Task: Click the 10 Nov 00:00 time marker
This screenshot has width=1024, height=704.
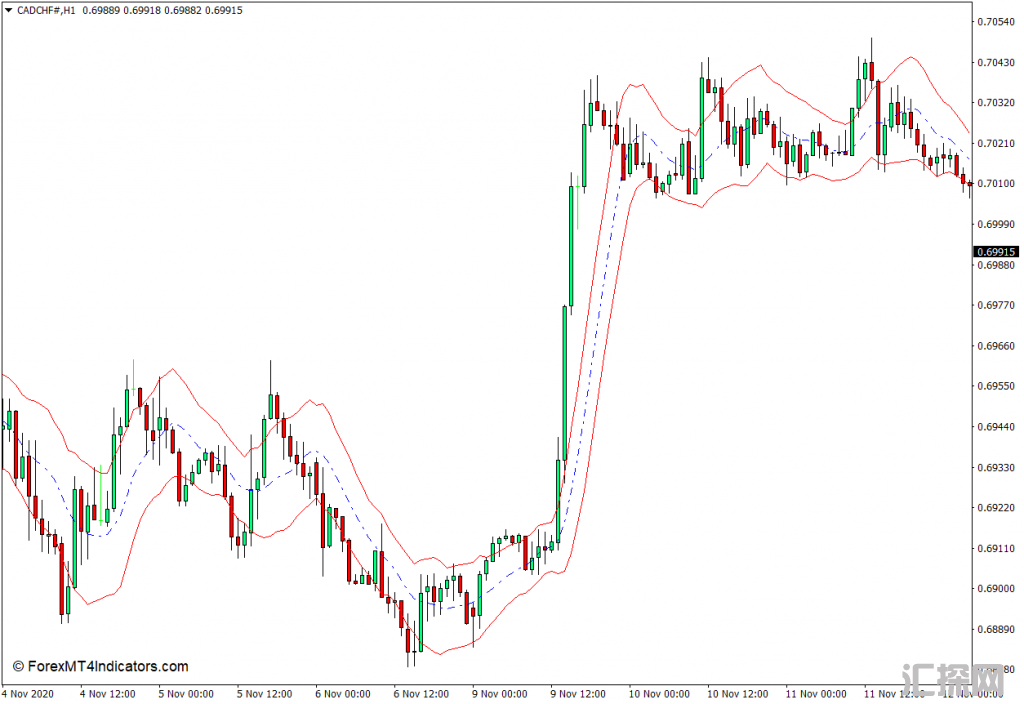Action: tap(659, 694)
